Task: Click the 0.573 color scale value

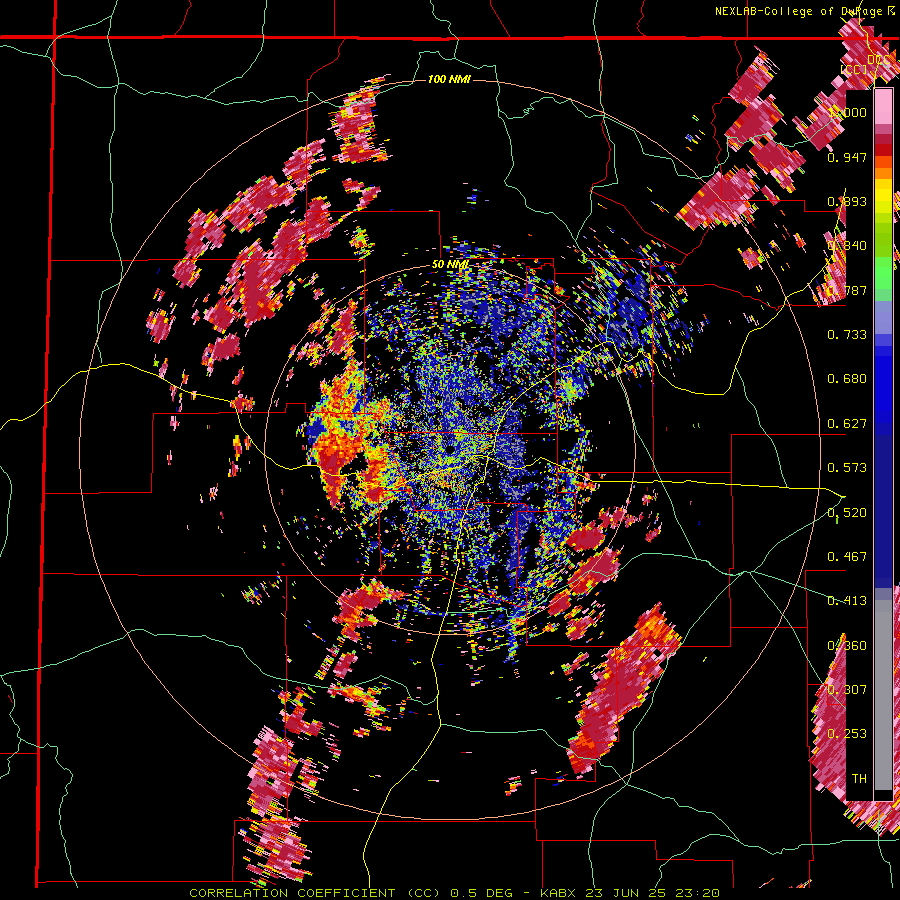Action: pyautogui.click(x=847, y=468)
